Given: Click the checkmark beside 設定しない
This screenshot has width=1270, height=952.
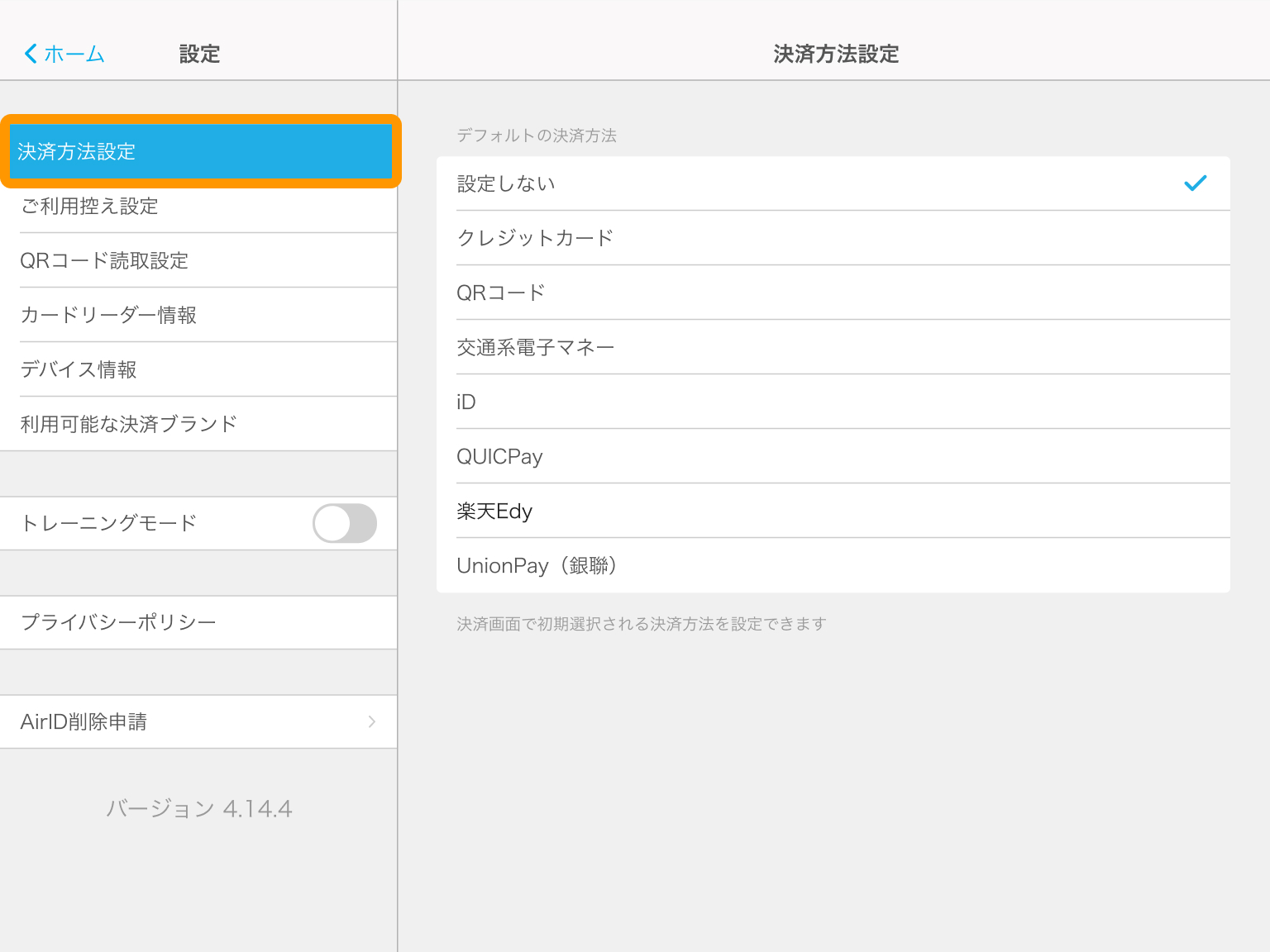Looking at the screenshot, I should 1196,183.
